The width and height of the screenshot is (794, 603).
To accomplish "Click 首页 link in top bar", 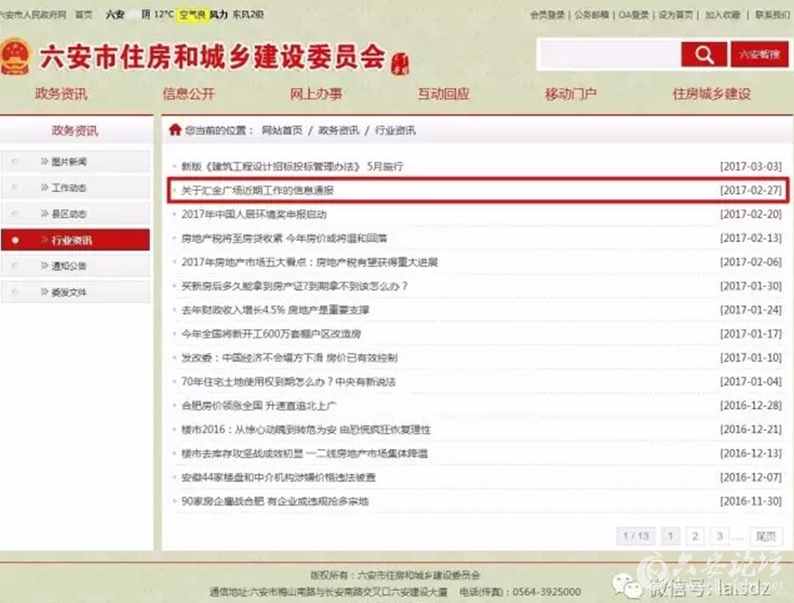I will (84, 15).
